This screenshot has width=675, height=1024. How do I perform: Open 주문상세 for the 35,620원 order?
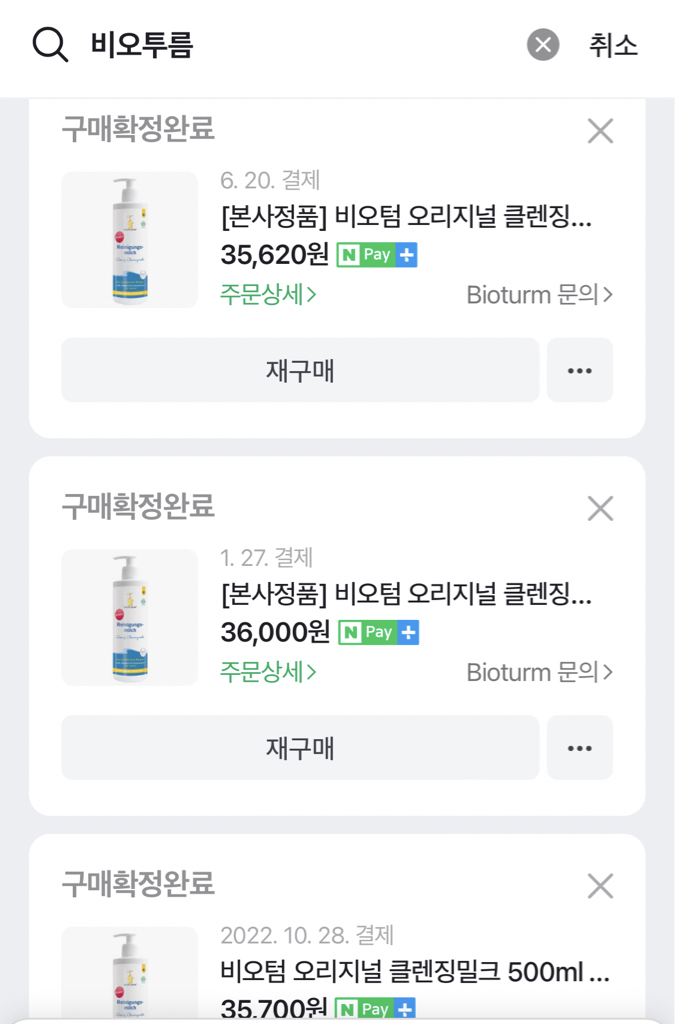(268, 295)
